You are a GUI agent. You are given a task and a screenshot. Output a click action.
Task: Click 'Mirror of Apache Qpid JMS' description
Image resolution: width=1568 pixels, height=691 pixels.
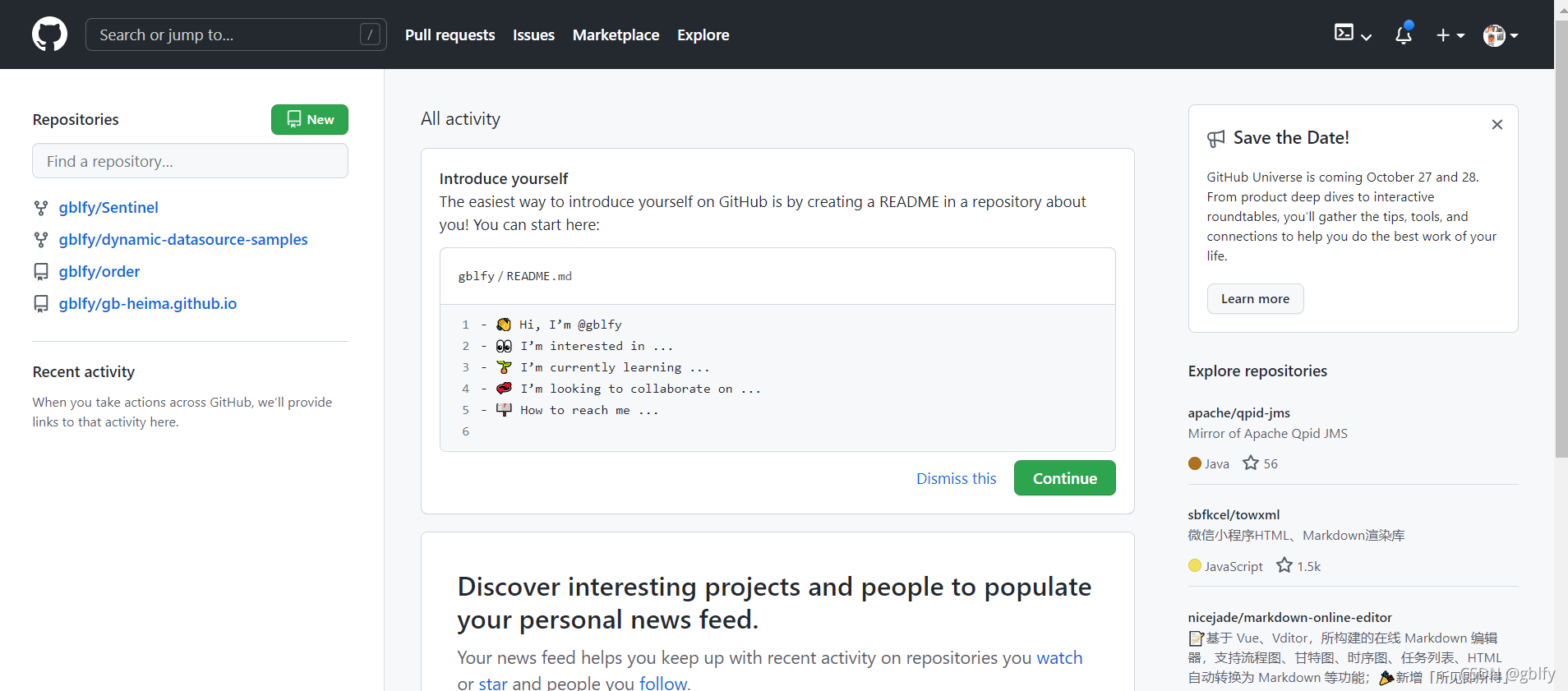click(x=1267, y=433)
